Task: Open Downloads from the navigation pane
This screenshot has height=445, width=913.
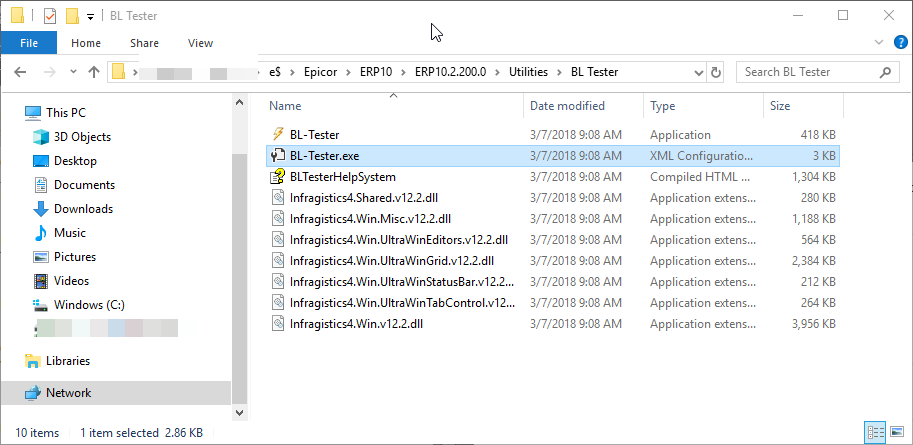Action: [x=83, y=209]
